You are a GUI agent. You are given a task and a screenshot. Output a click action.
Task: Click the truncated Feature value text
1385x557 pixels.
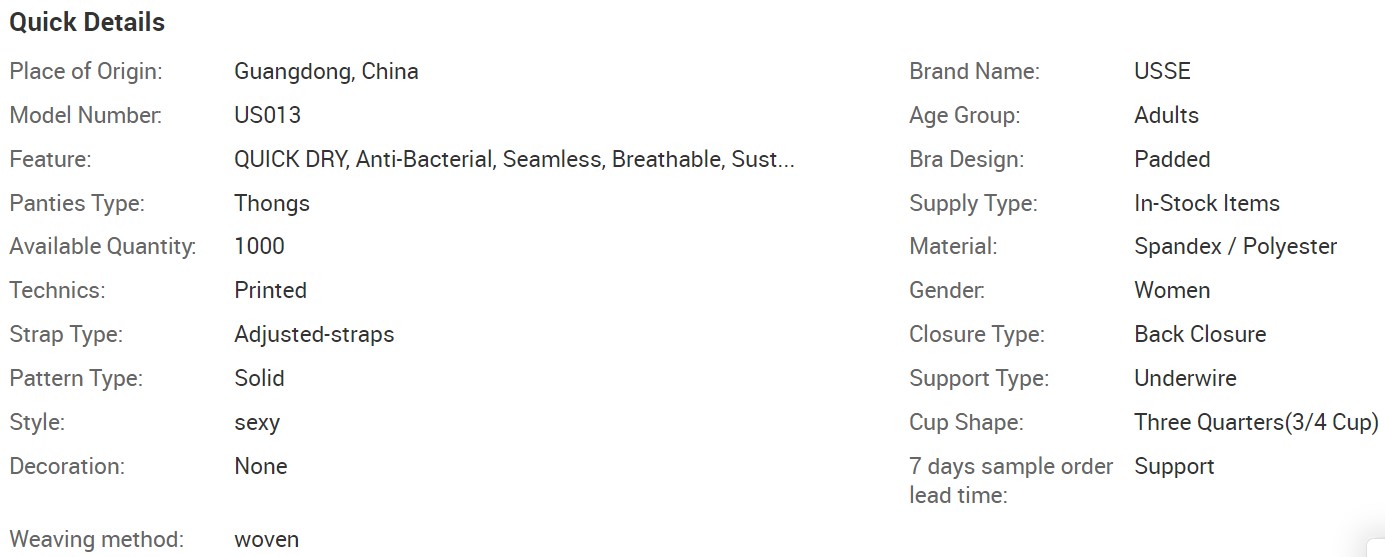(x=514, y=160)
